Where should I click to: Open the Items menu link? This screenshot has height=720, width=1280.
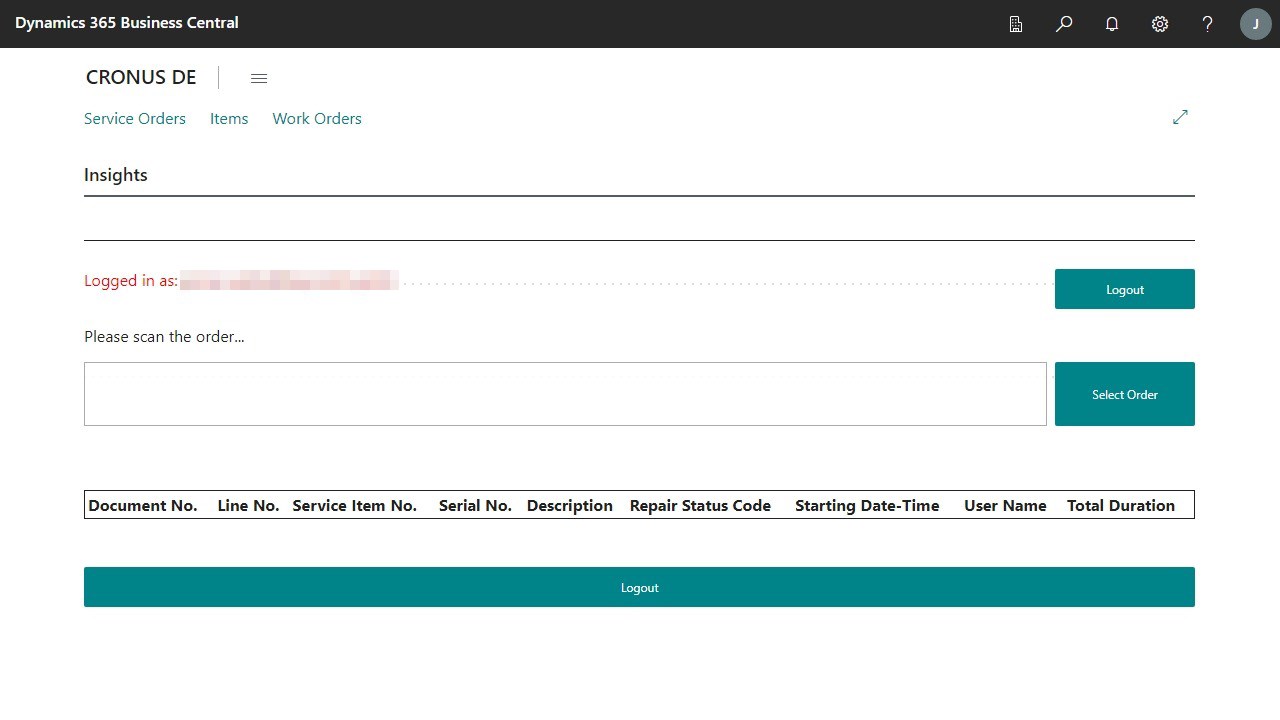pyautogui.click(x=229, y=118)
